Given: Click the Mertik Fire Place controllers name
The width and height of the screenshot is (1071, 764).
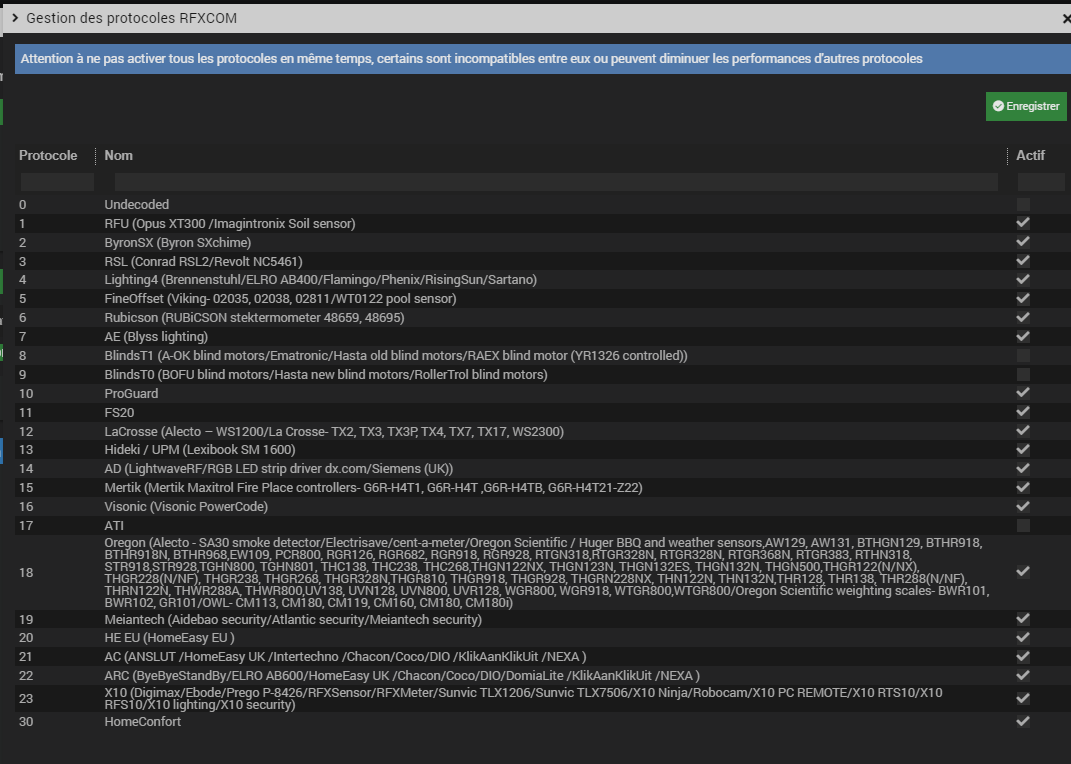Looking at the screenshot, I should pyautogui.click(x=373, y=487).
